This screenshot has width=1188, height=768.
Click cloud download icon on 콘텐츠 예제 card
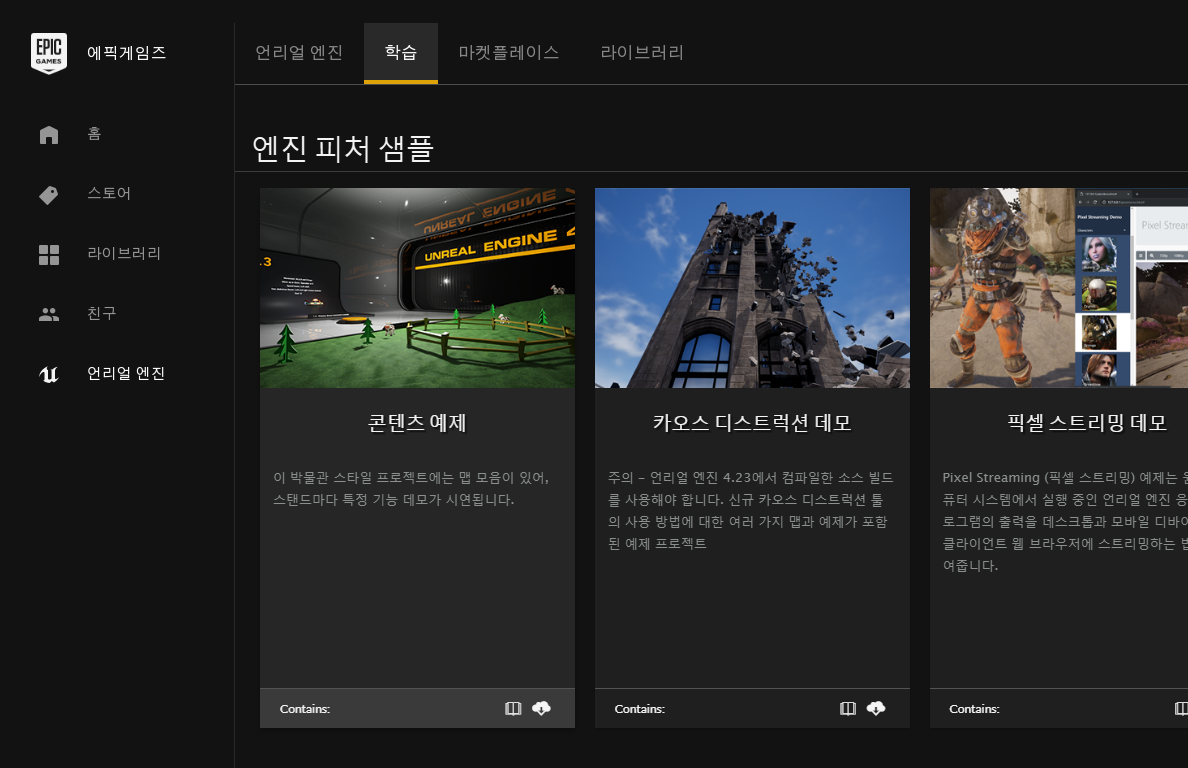coord(542,708)
